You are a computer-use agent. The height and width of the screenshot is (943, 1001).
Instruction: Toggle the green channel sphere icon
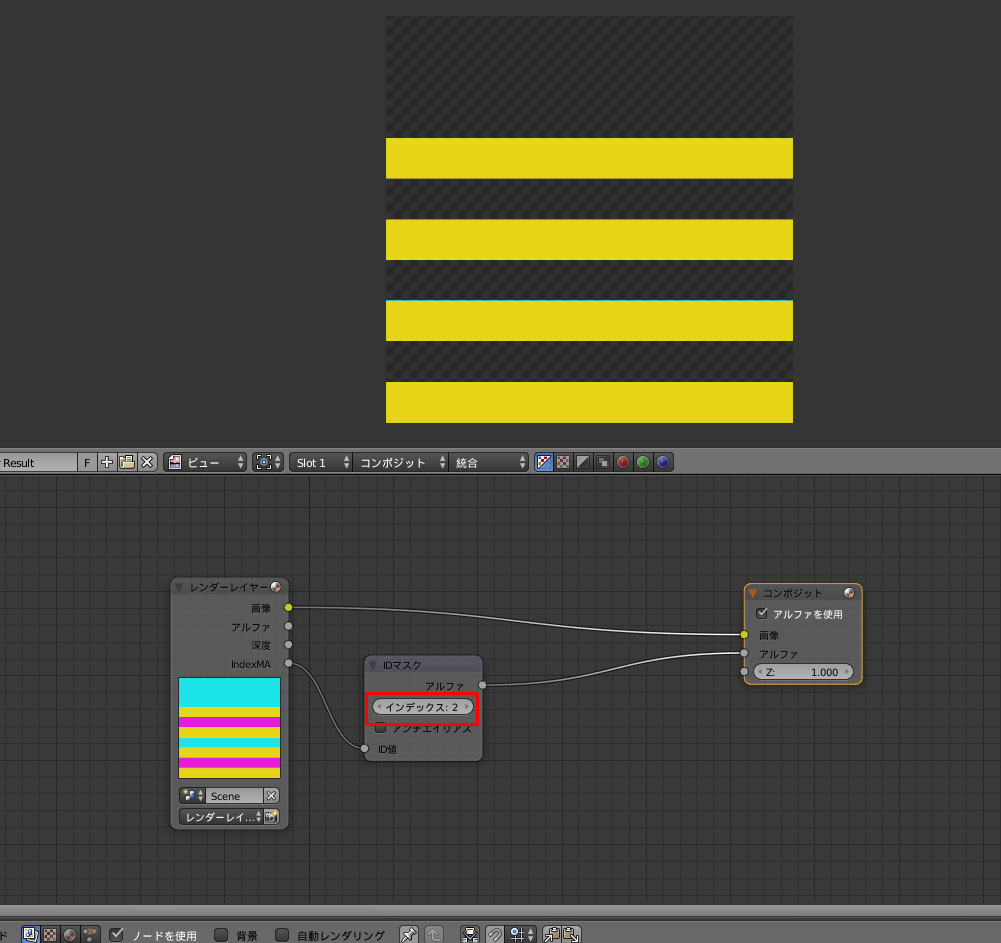pyautogui.click(x=643, y=462)
